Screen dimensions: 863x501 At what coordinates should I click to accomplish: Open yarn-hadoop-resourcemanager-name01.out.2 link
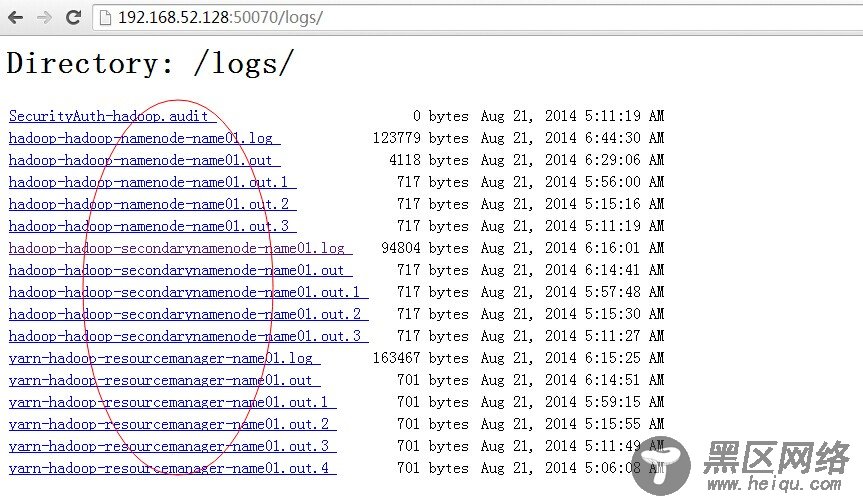point(173,424)
